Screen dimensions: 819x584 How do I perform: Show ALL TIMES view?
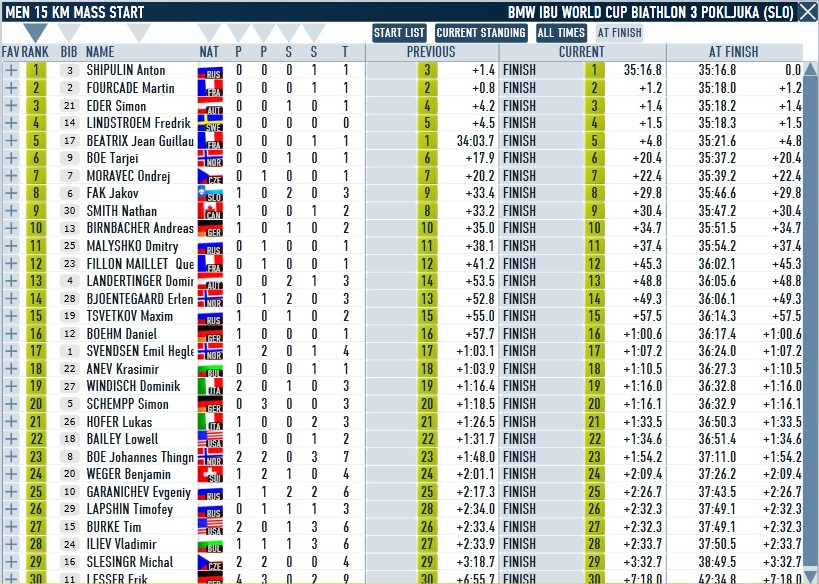[x=561, y=32]
